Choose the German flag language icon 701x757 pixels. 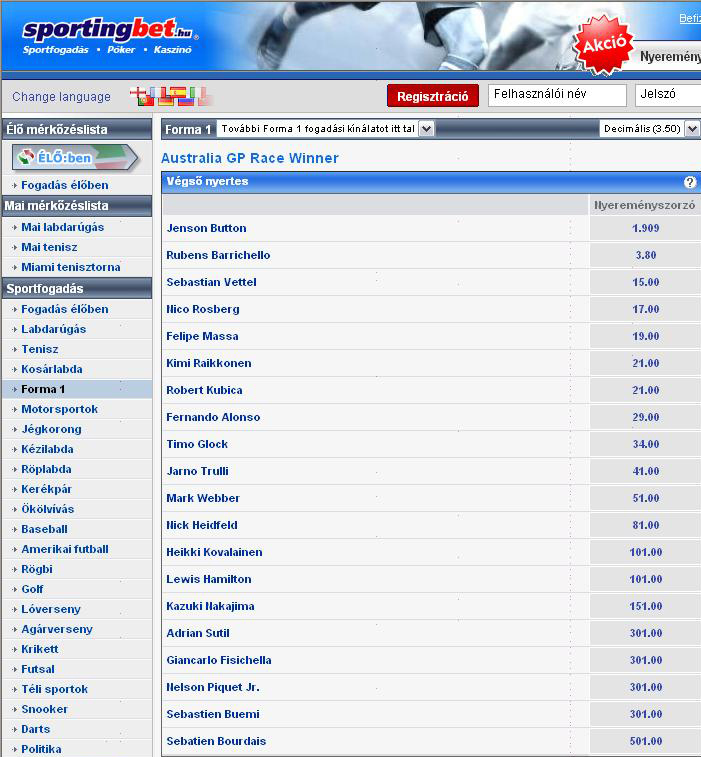(166, 101)
